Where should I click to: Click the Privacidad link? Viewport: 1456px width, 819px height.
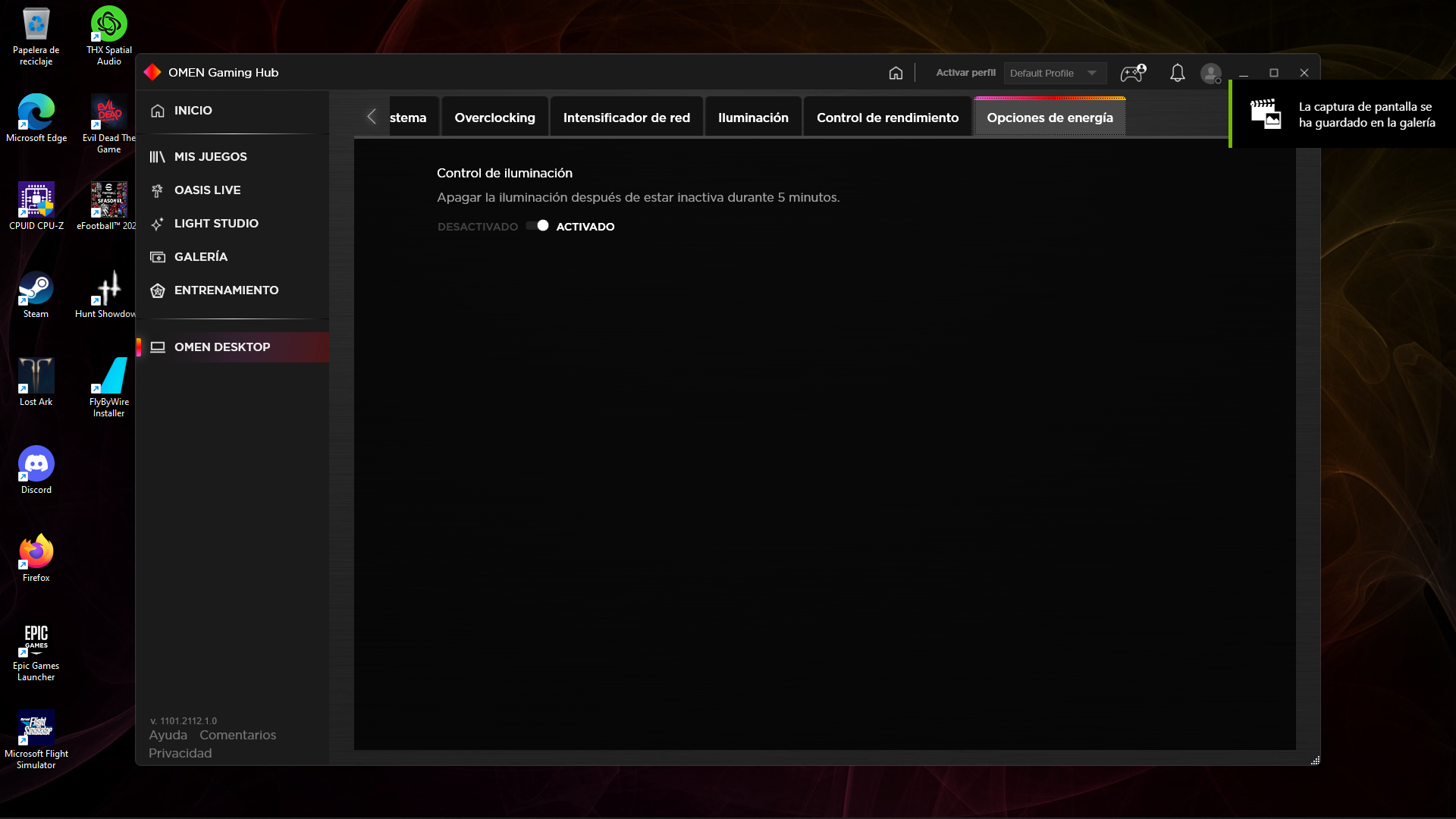tap(180, 753)
